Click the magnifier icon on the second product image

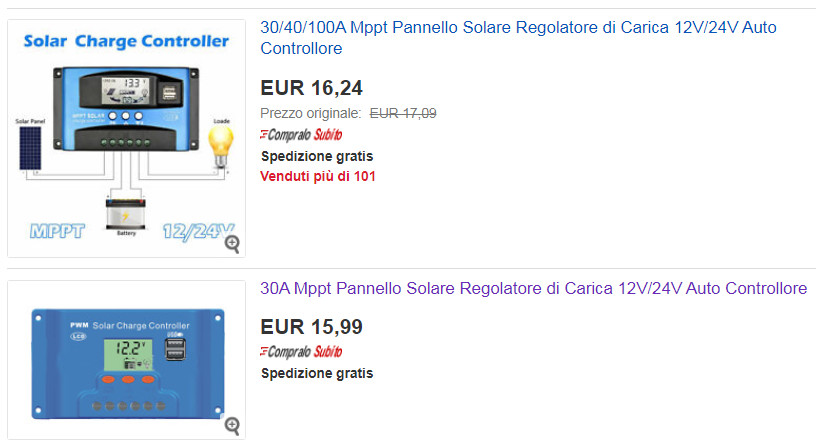click(232, 426)
